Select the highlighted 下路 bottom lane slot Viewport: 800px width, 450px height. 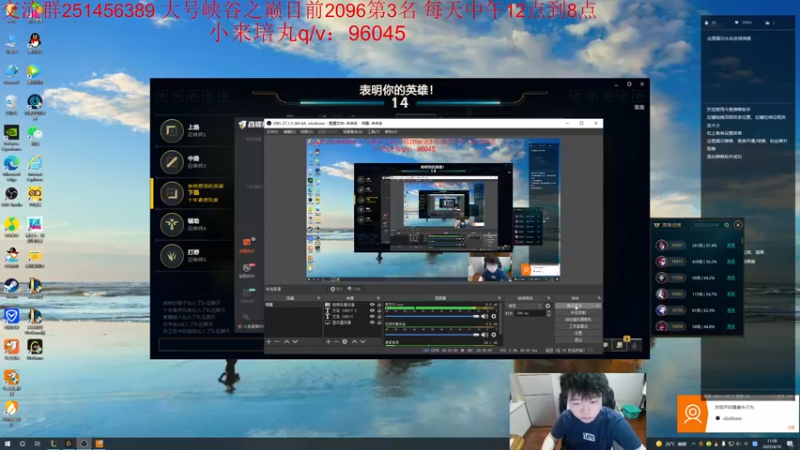coord(193,193)
